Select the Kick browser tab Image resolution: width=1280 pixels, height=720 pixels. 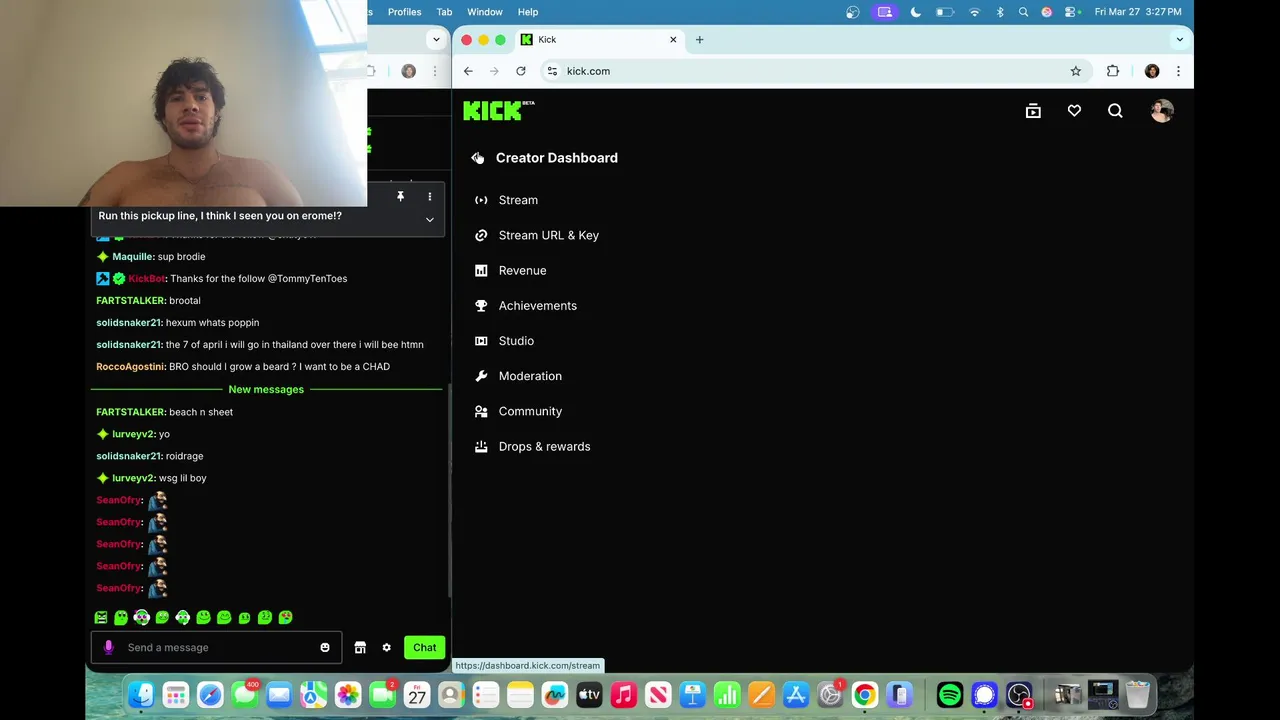coord(598,40)
